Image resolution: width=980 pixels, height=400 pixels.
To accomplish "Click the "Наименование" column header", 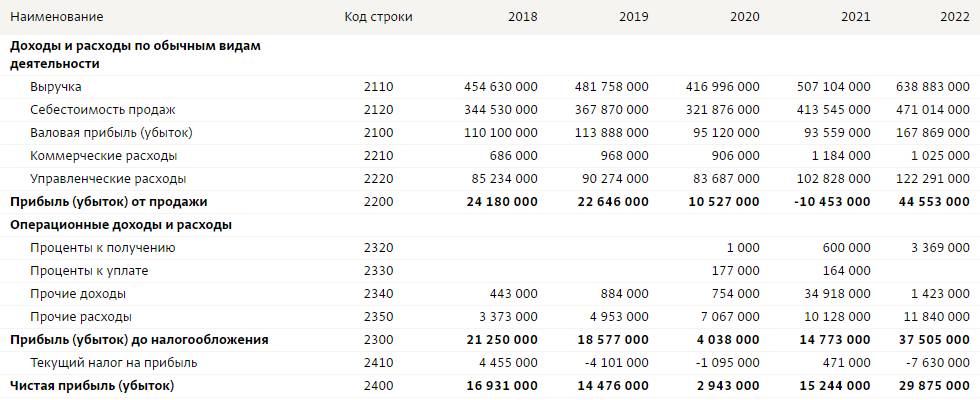I will click(56, 17).
